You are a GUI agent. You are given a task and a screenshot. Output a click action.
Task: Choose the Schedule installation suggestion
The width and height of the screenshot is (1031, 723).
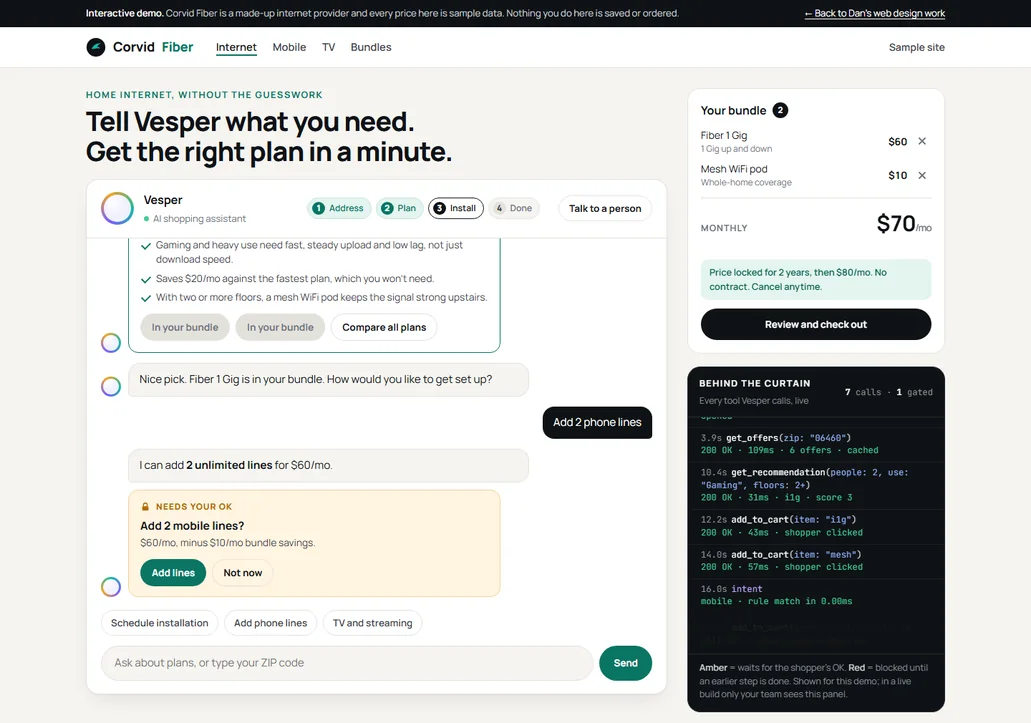coord(159,623)
